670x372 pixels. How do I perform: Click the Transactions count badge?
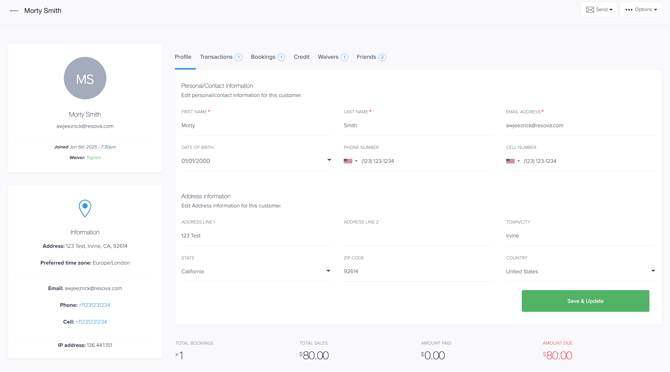pyautogui.click(x=238, y=57)
